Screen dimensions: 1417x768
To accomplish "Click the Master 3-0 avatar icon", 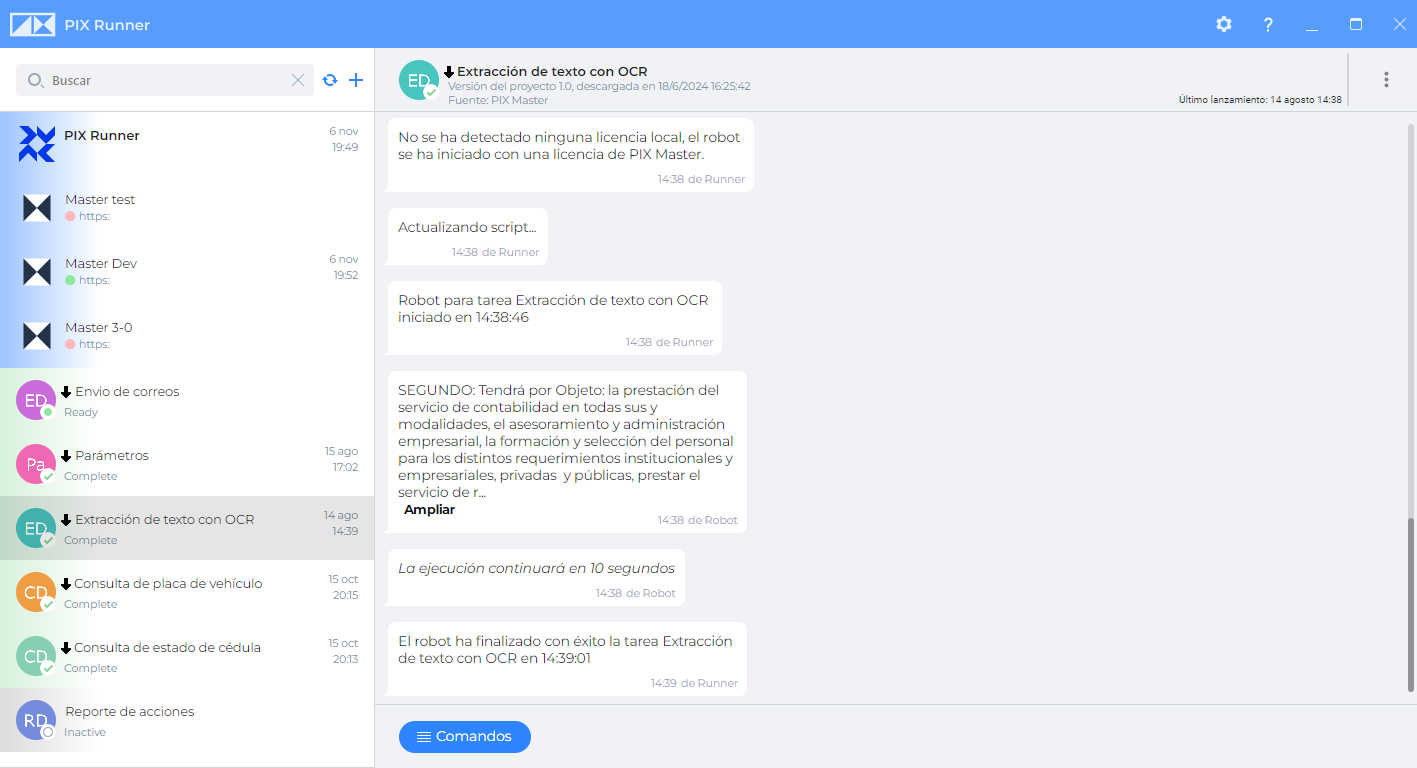I will click(x=37, y=336).
